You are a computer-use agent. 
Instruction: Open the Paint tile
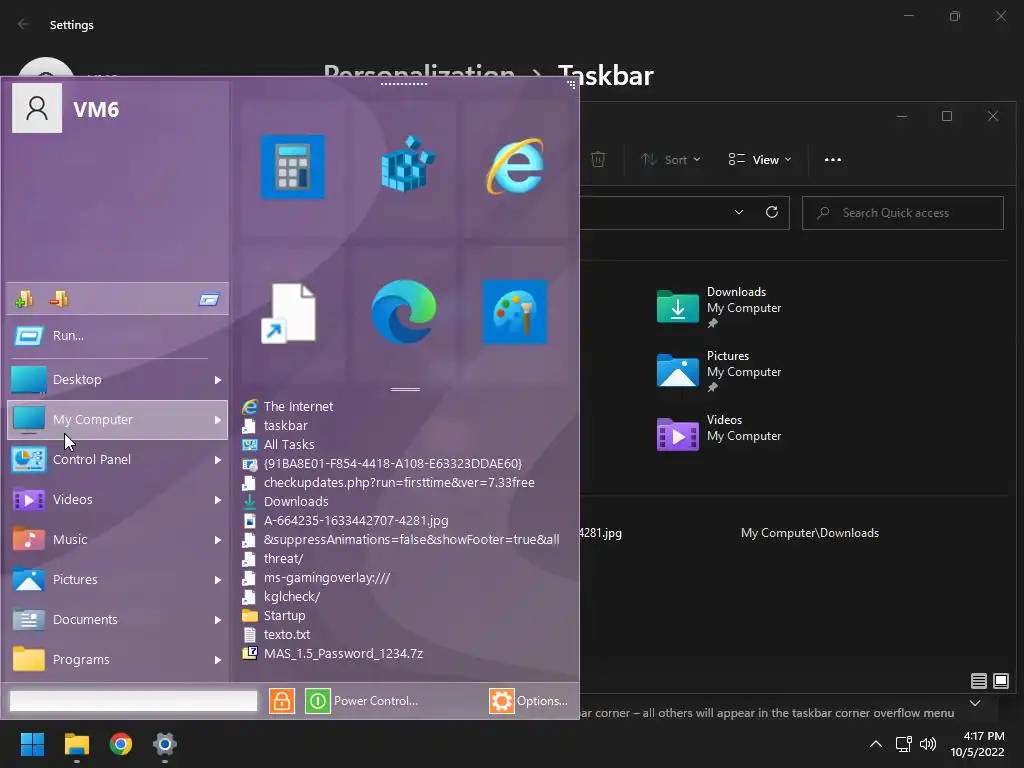[x=515, y=312]
